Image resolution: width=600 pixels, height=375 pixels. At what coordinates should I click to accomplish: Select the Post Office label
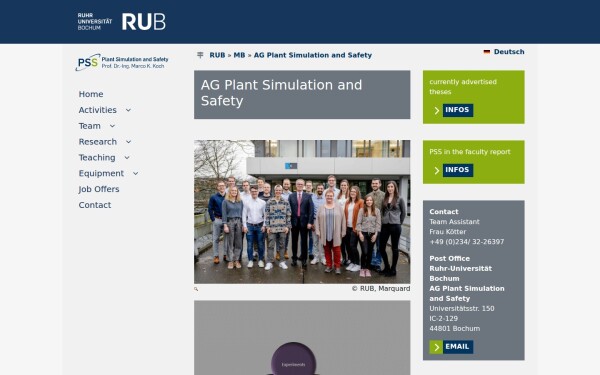click(449, 259)
